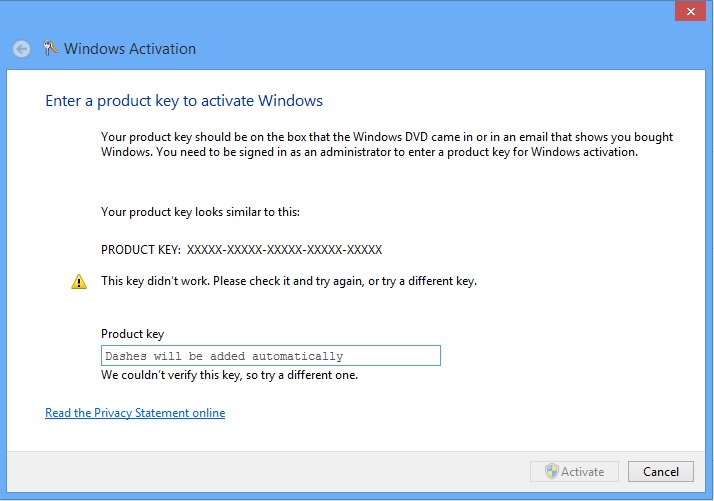
Task: Click the sentence about the Windows DVD box
Action: coord(387,137)
